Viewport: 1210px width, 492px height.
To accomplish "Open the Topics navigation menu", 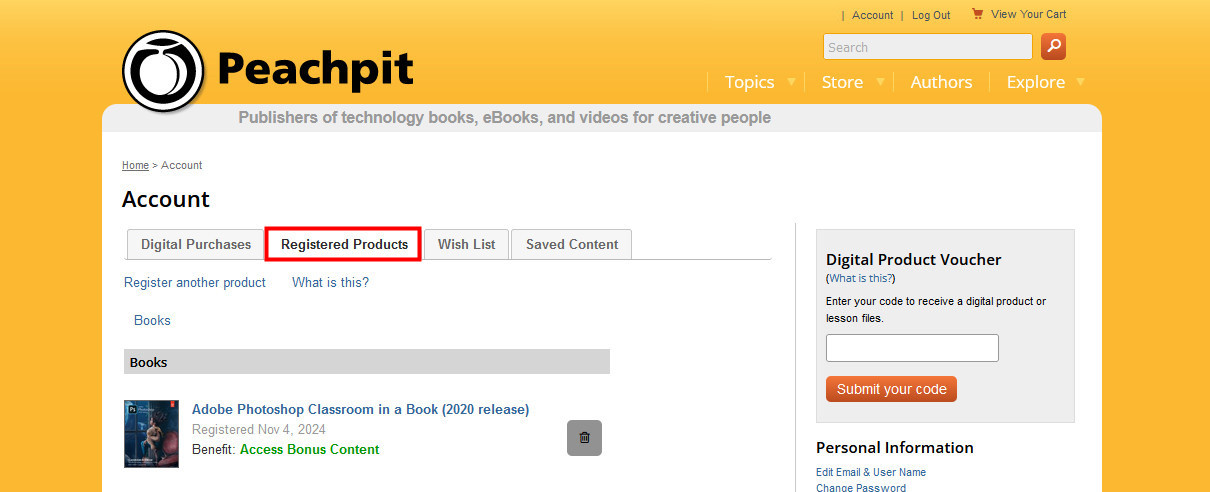I will tap(749, 82).
